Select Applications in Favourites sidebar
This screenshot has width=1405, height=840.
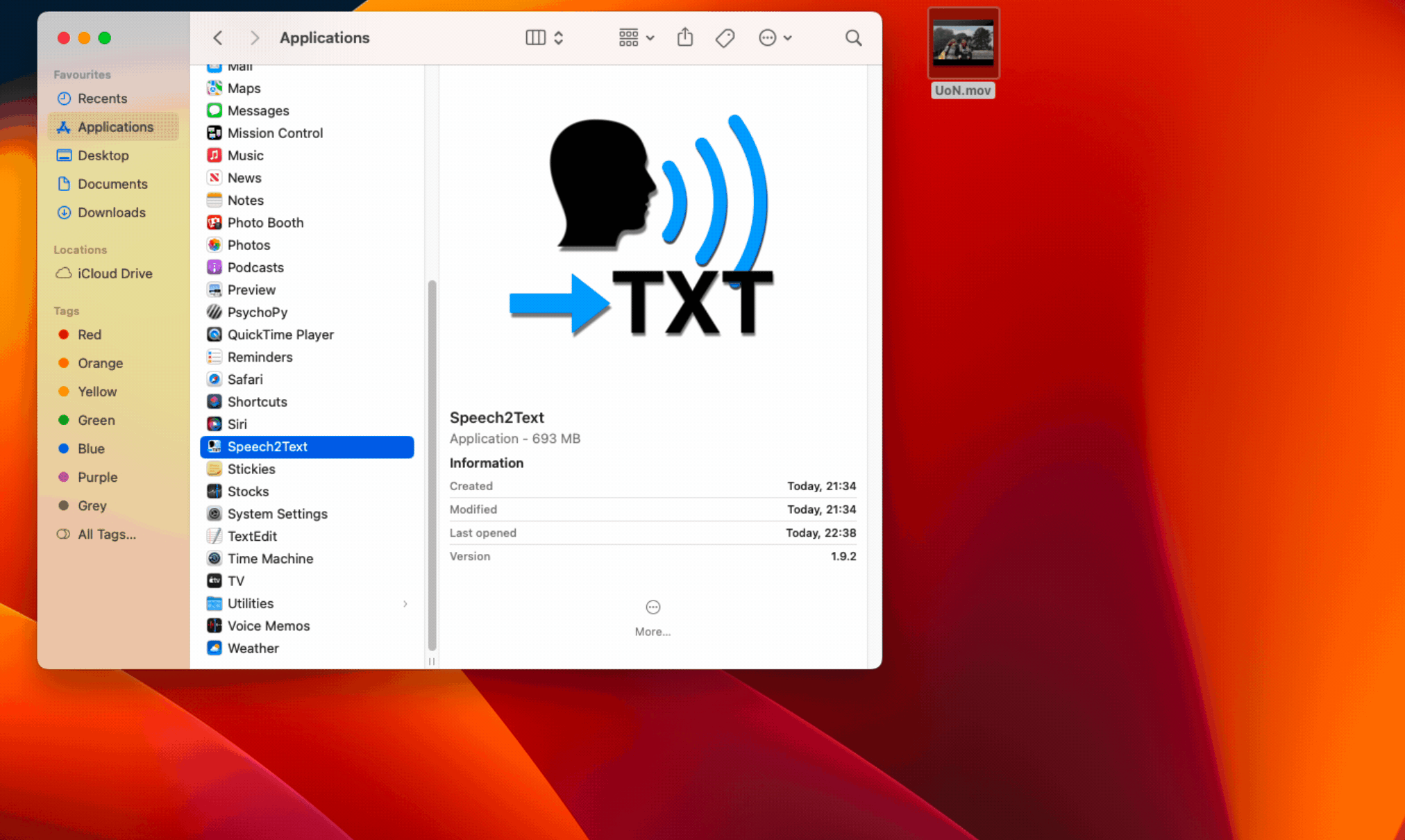click(115, 126)
